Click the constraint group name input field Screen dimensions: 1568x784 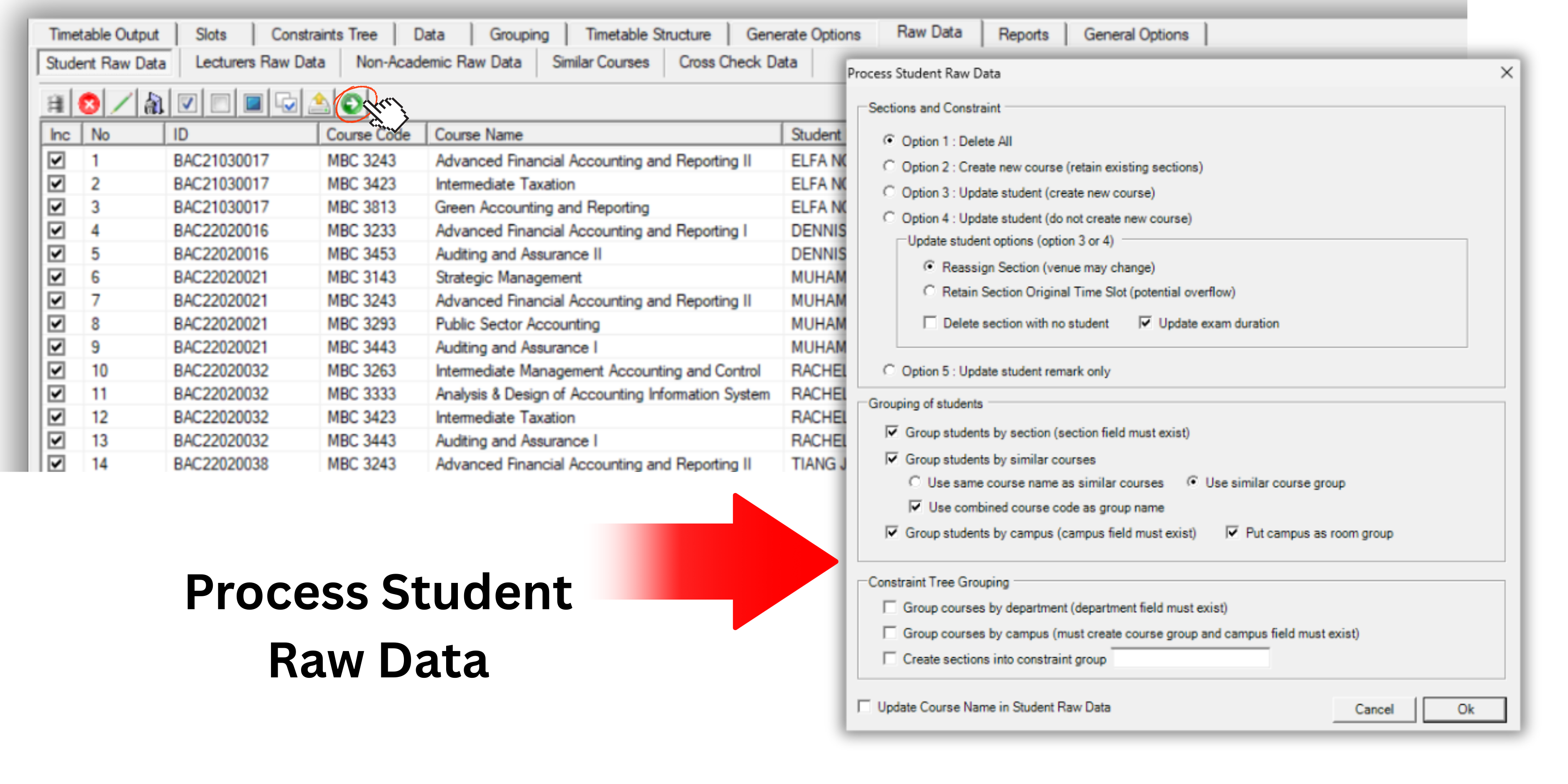coord(1191,659)
